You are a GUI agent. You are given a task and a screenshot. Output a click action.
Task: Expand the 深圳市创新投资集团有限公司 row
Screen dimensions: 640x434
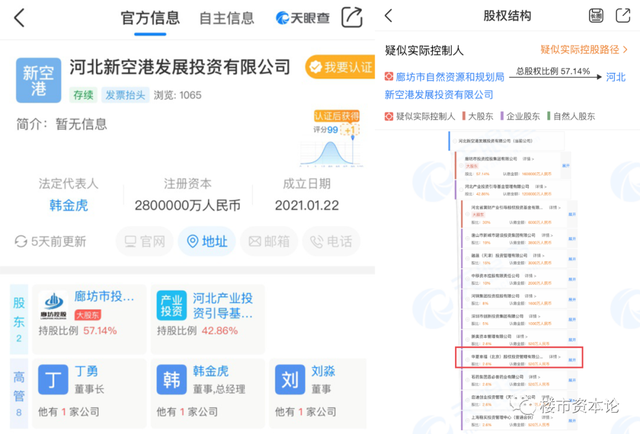[572, 320]
